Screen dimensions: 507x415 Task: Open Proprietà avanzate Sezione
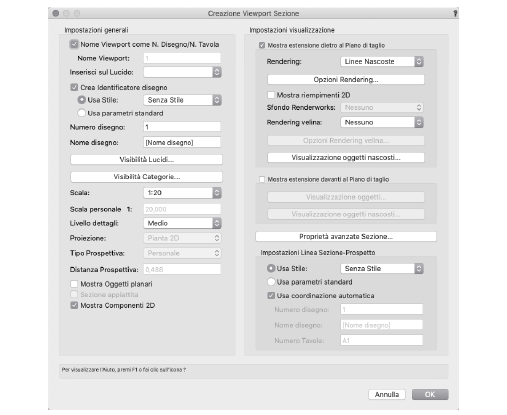point(346,237)
